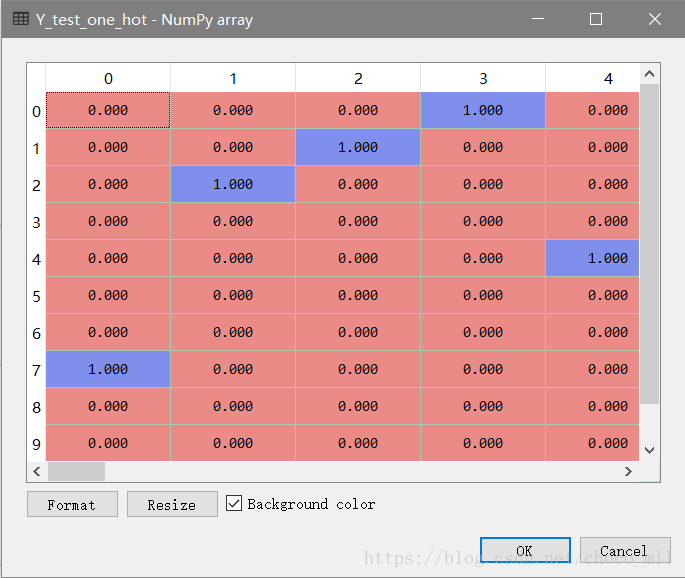Select cell at row 0, column 4
Screen dimensions: 685x578
[x=592, y=110]
